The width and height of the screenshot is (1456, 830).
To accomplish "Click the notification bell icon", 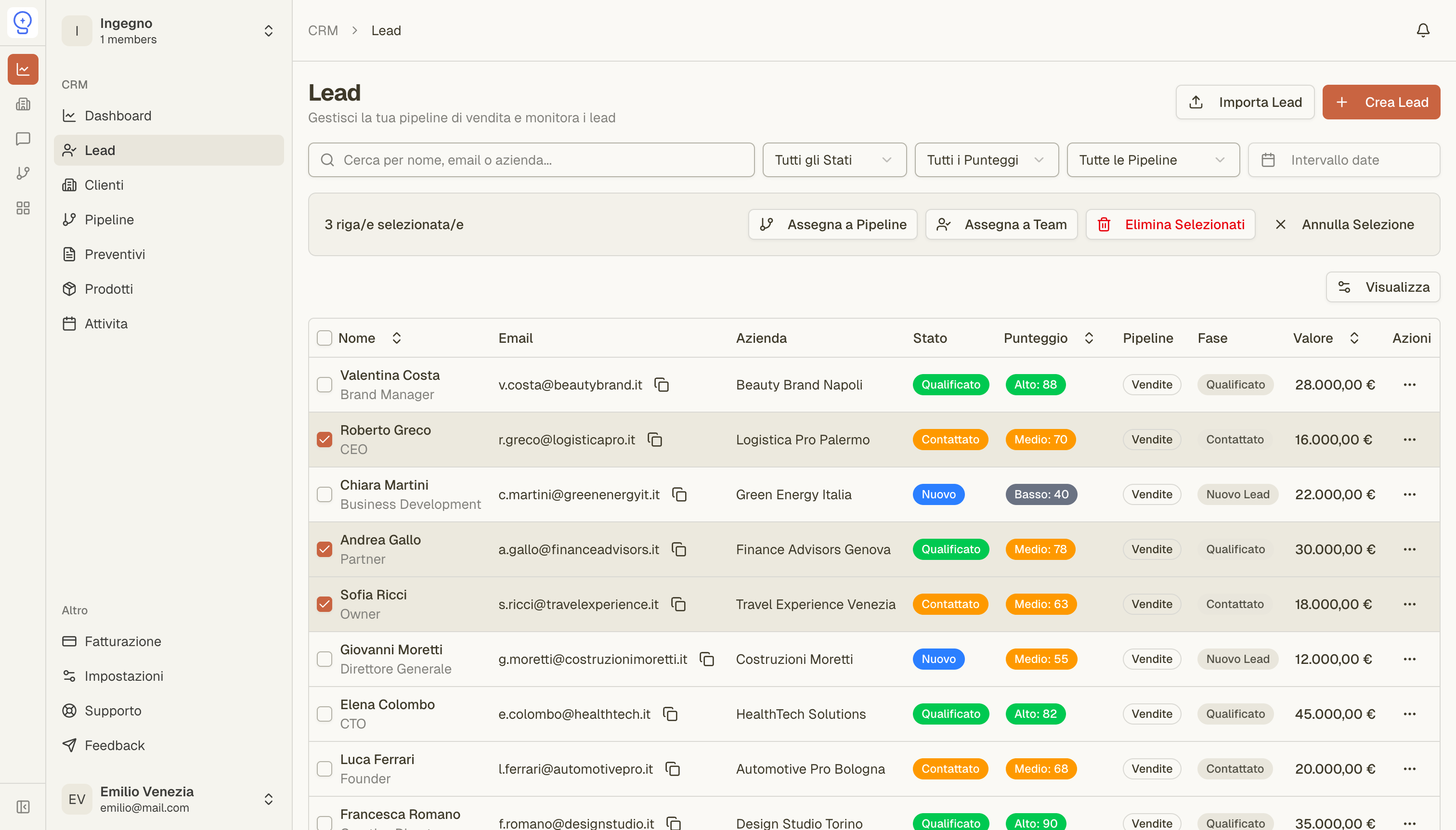I will [1423, 30].
